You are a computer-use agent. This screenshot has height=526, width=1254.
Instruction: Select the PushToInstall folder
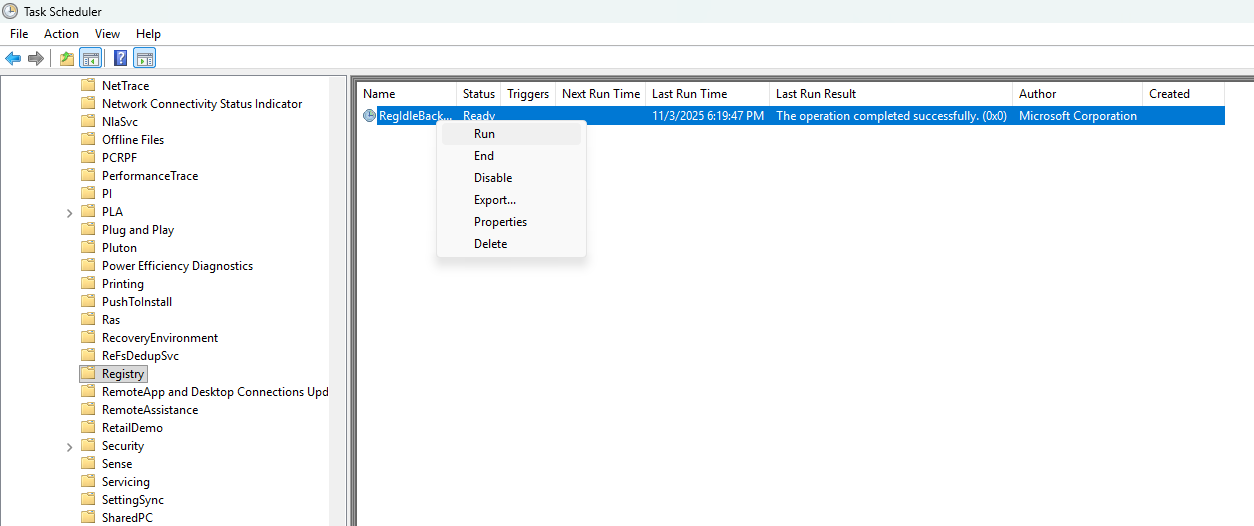137,302
